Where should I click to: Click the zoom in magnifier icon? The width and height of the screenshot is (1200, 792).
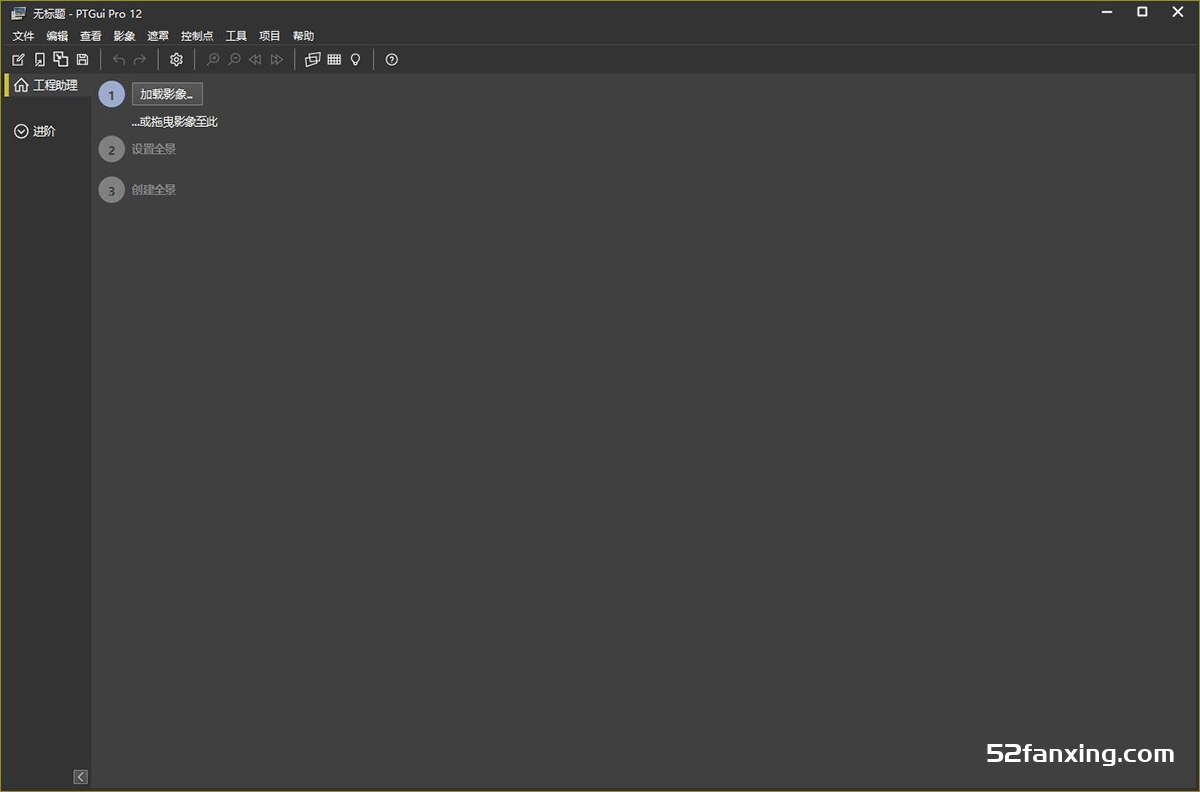point(213,60)
